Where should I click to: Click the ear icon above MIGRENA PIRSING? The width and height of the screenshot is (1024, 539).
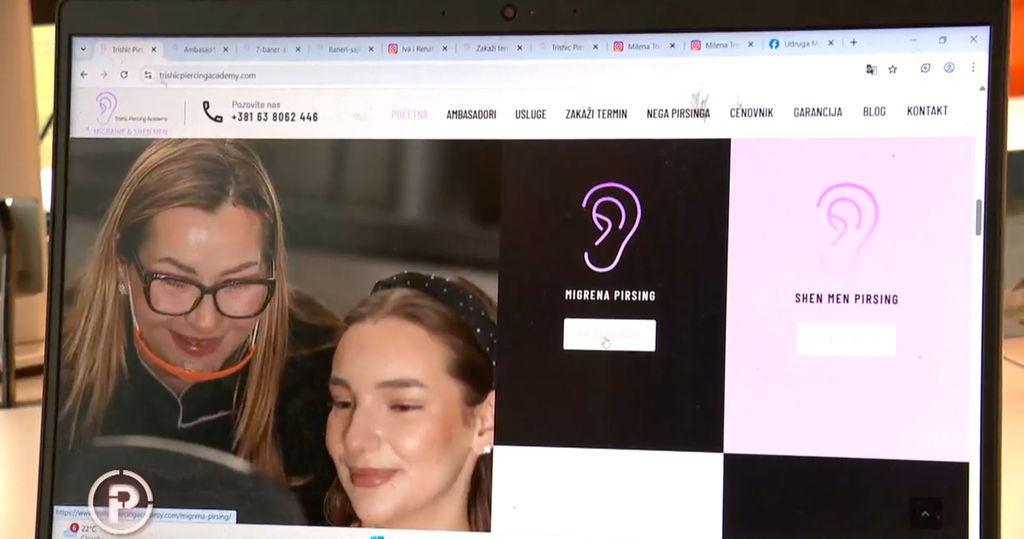click(611, 227)
